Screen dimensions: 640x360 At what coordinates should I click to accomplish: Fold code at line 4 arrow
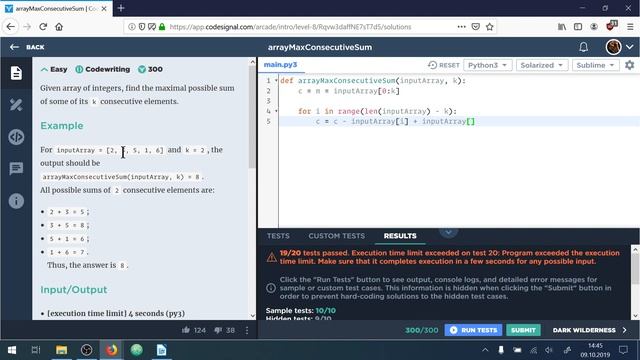point(276,111)
